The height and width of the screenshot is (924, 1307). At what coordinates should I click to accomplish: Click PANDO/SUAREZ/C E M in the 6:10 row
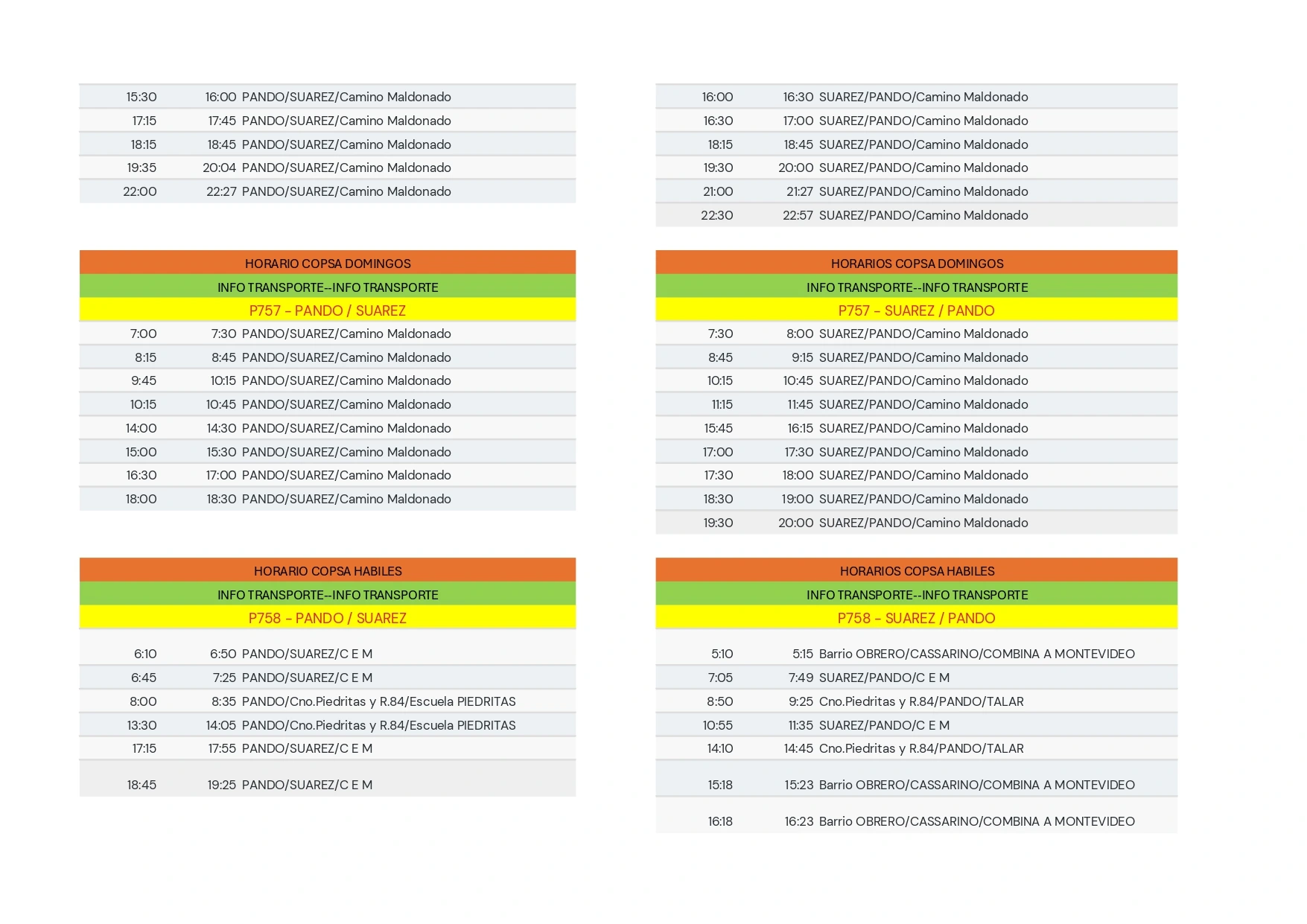[x=307, y=654]
